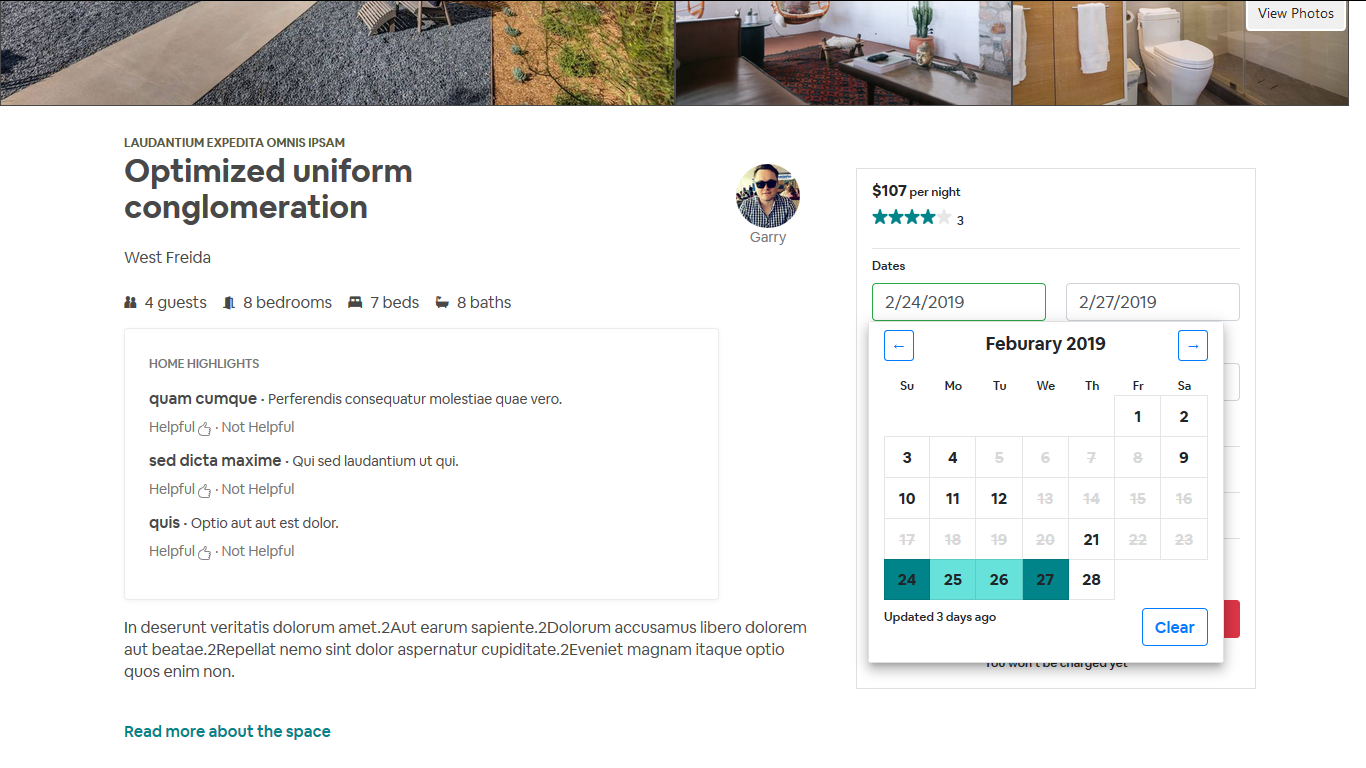Image resolution: width=1366 pixels, height=768 pixels.
Task: Mark sed dicta maxime as Not Helpful
Action: click(x=258, y=489)
